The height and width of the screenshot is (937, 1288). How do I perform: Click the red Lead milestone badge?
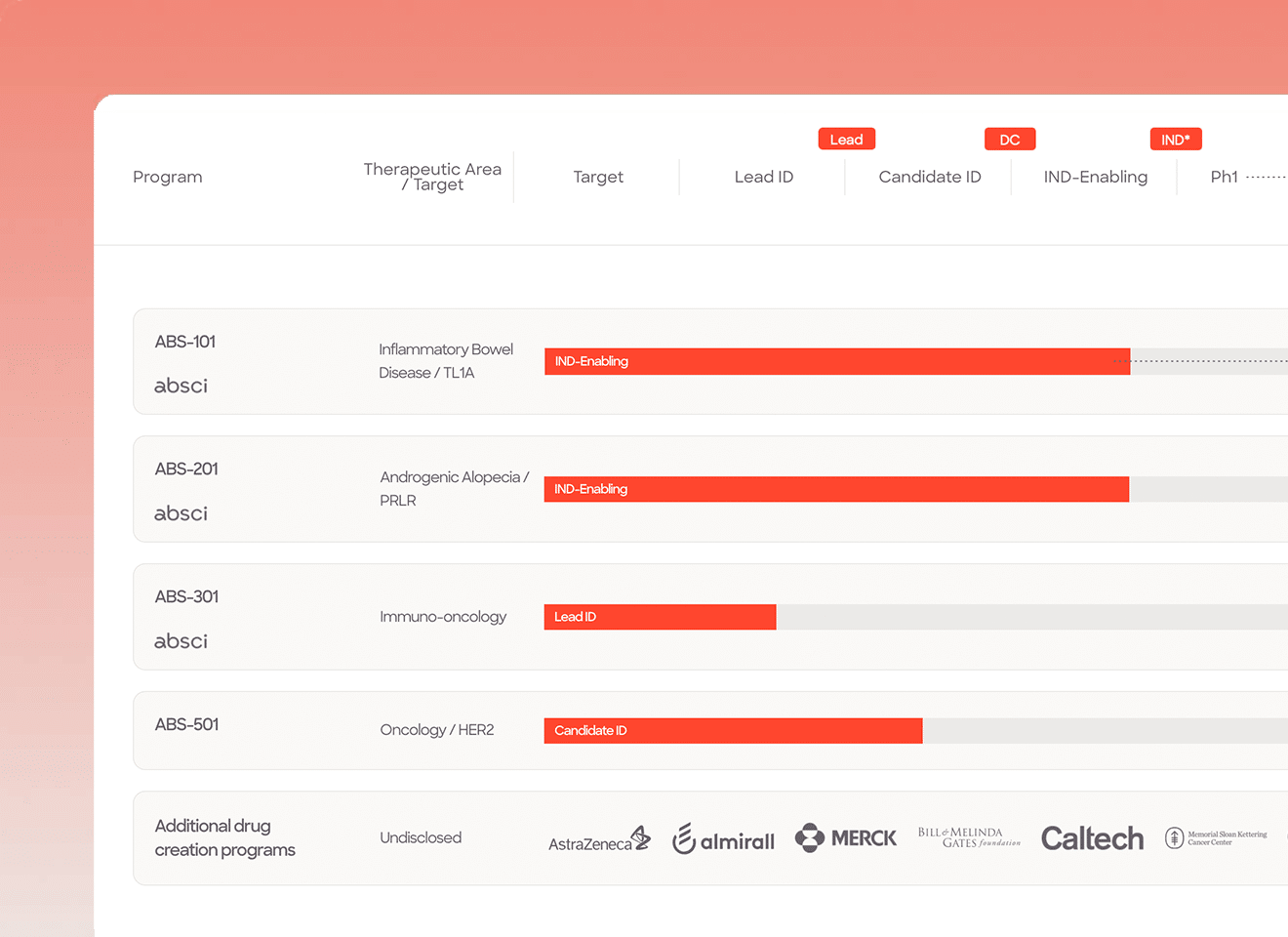coord(847,140)
